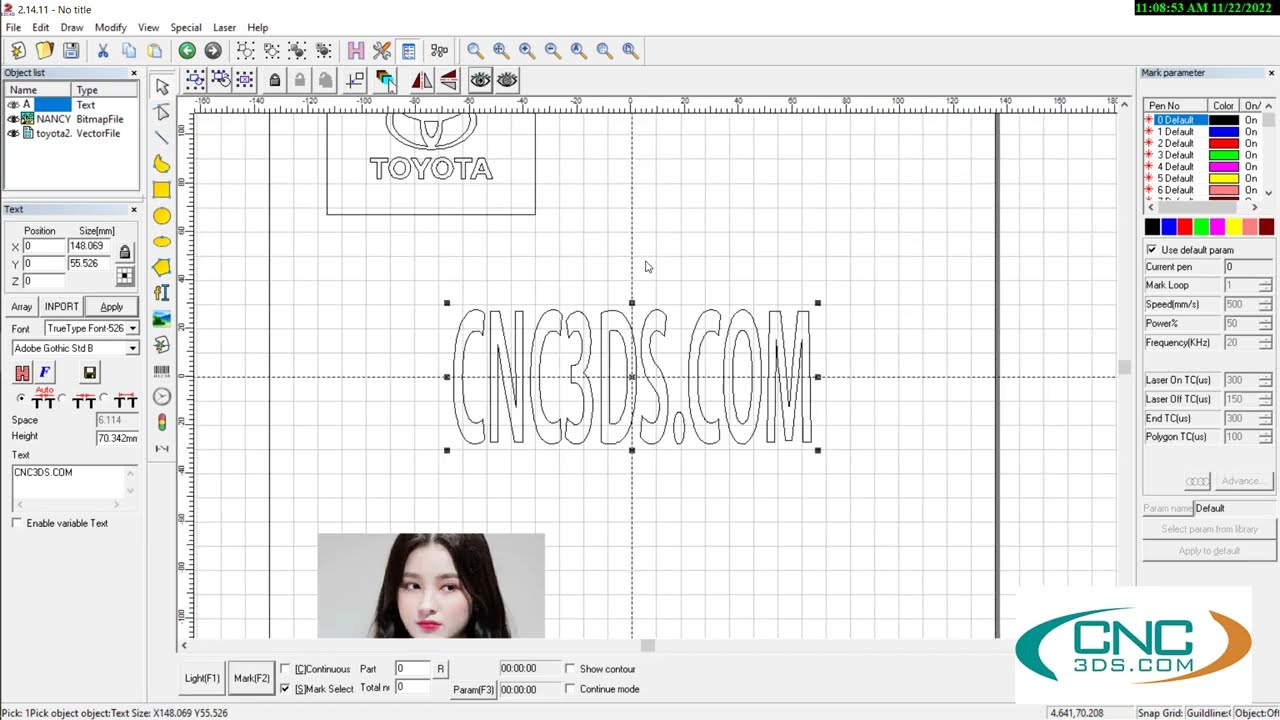1280x720 pixels.
Task: Click the green Undo arrow
Action: click(187, 50)
